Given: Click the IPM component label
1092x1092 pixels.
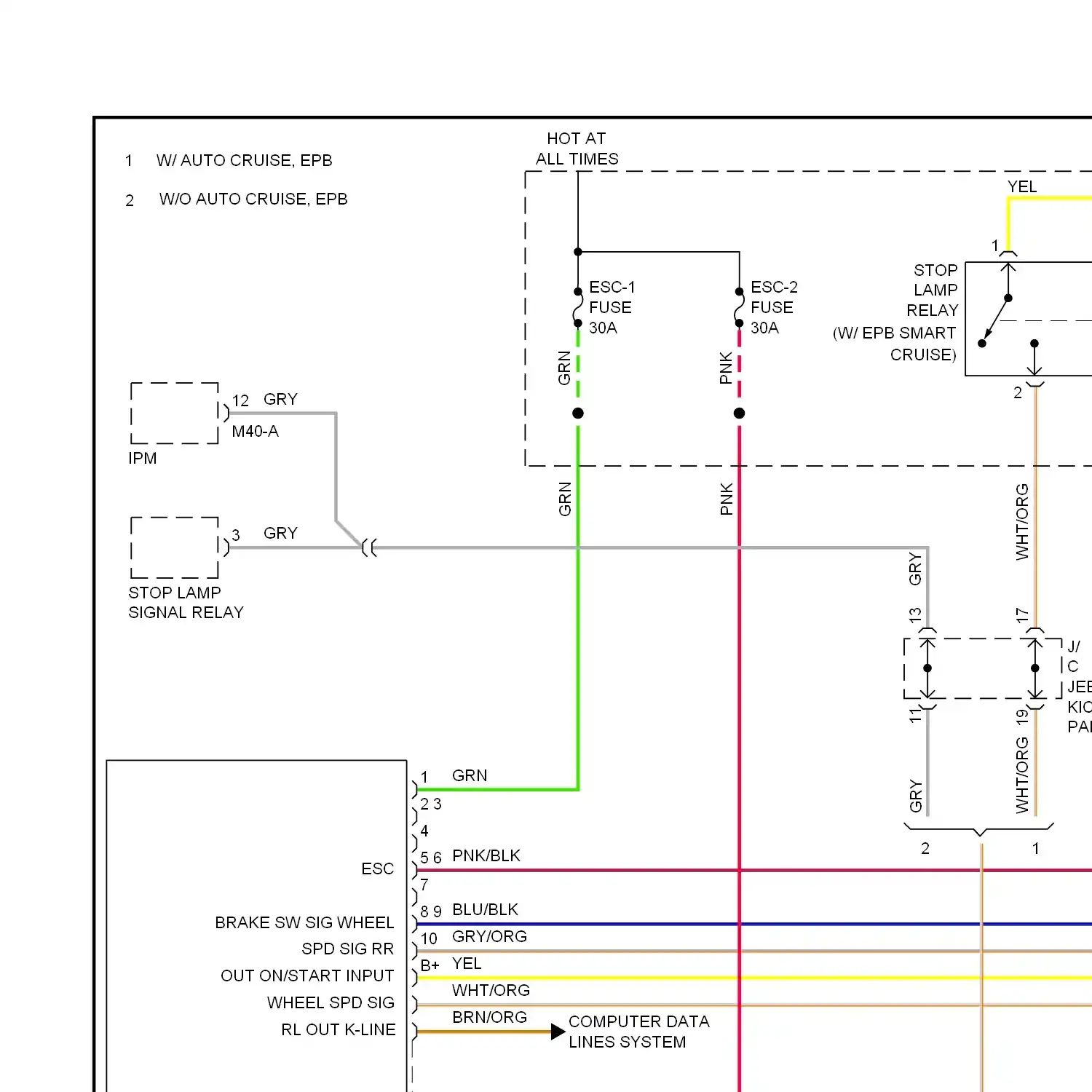Looking at the screenshot, I should point(143,458).
